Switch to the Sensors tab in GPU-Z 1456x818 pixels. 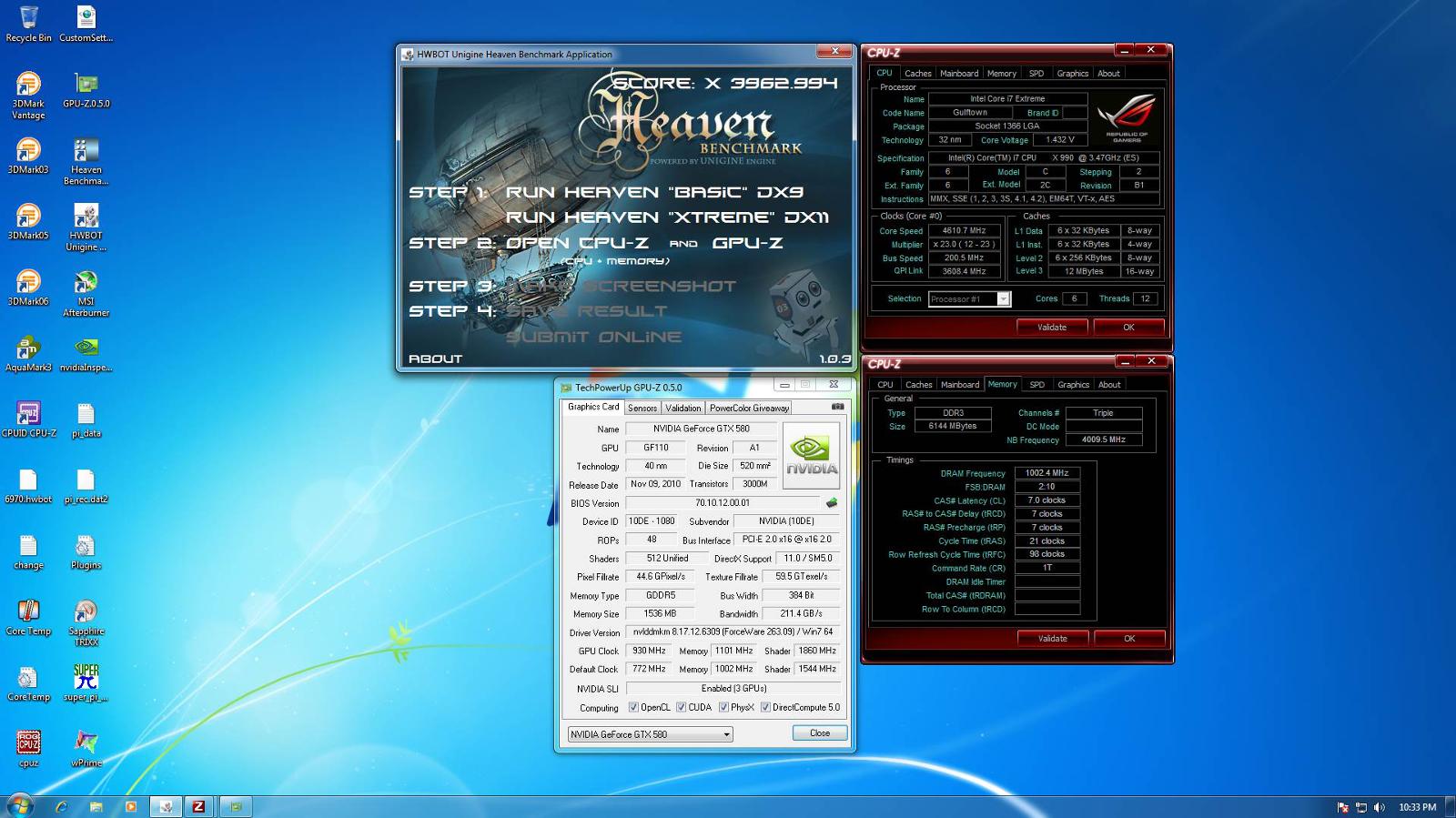tap(642, 408)
